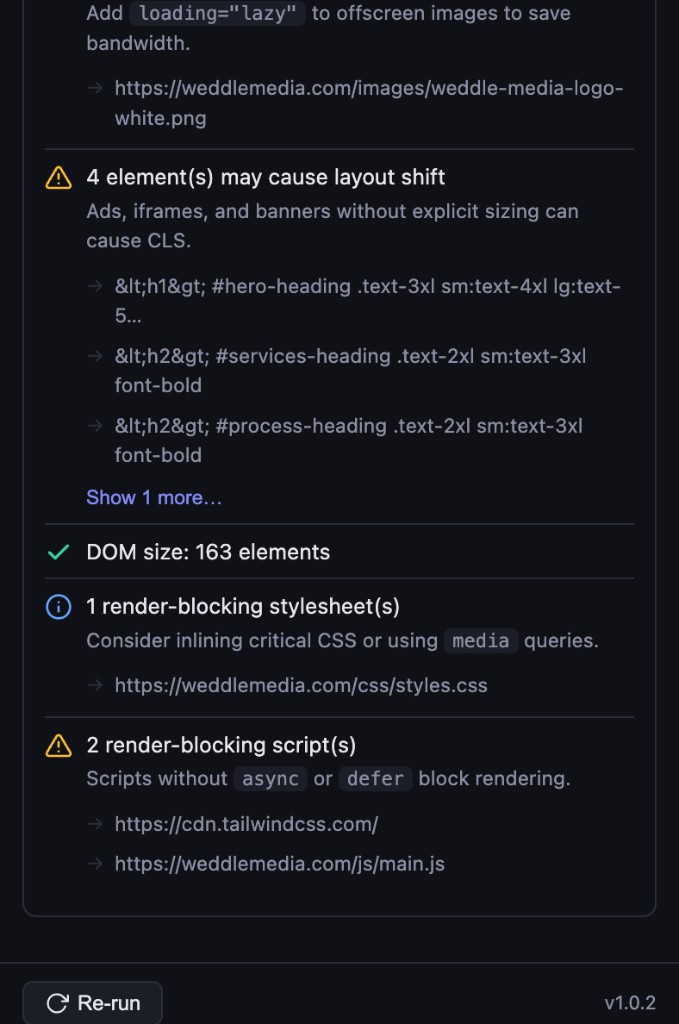Click the arrow icon beside cdn.tailwindcss.com
Image resolution: width=679 pixels, height=1024 pixels.
(95, 824)
